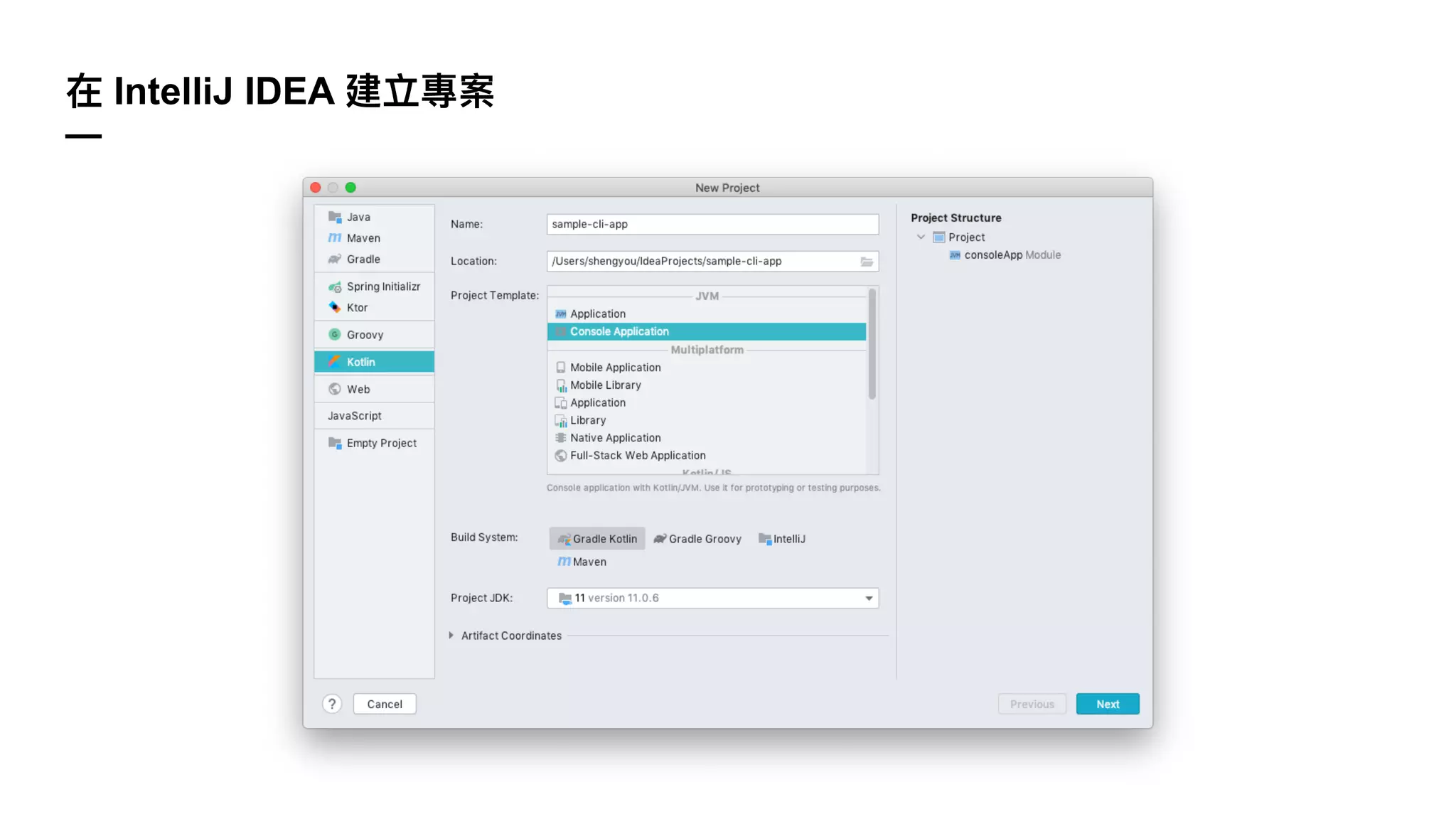The image size is (1456, 819).
Task: Close the New Project window
Action: [316, 188]
